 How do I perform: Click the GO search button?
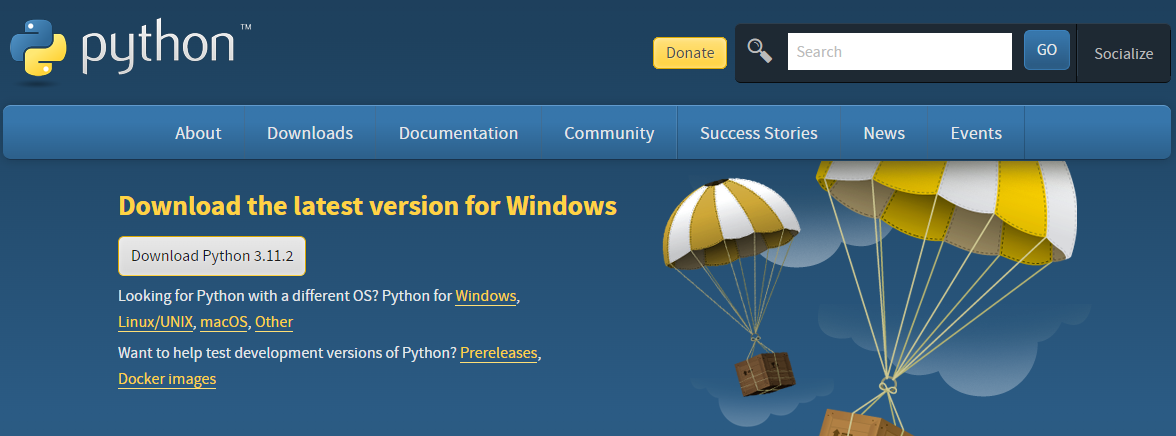[1047, 50]
